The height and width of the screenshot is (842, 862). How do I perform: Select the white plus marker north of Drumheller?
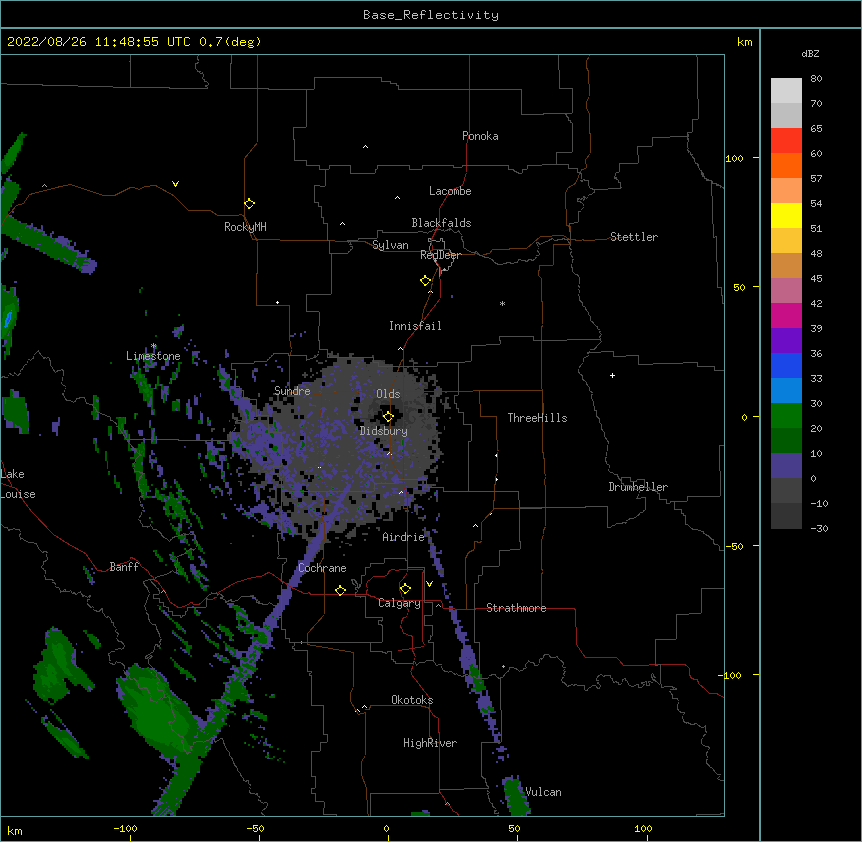[x=612, y=375]
